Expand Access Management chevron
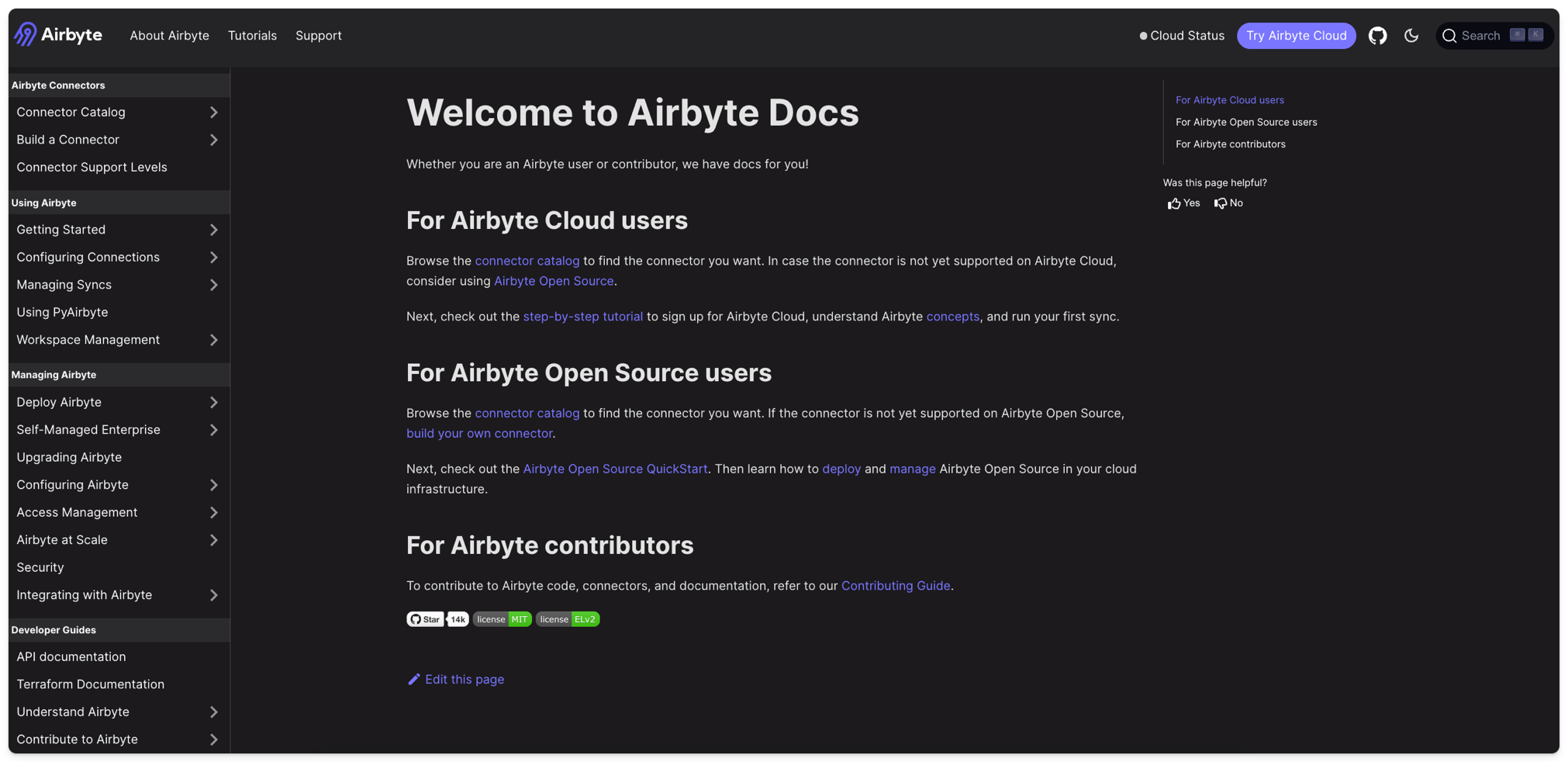The image size is (1568, 762). 213,512
